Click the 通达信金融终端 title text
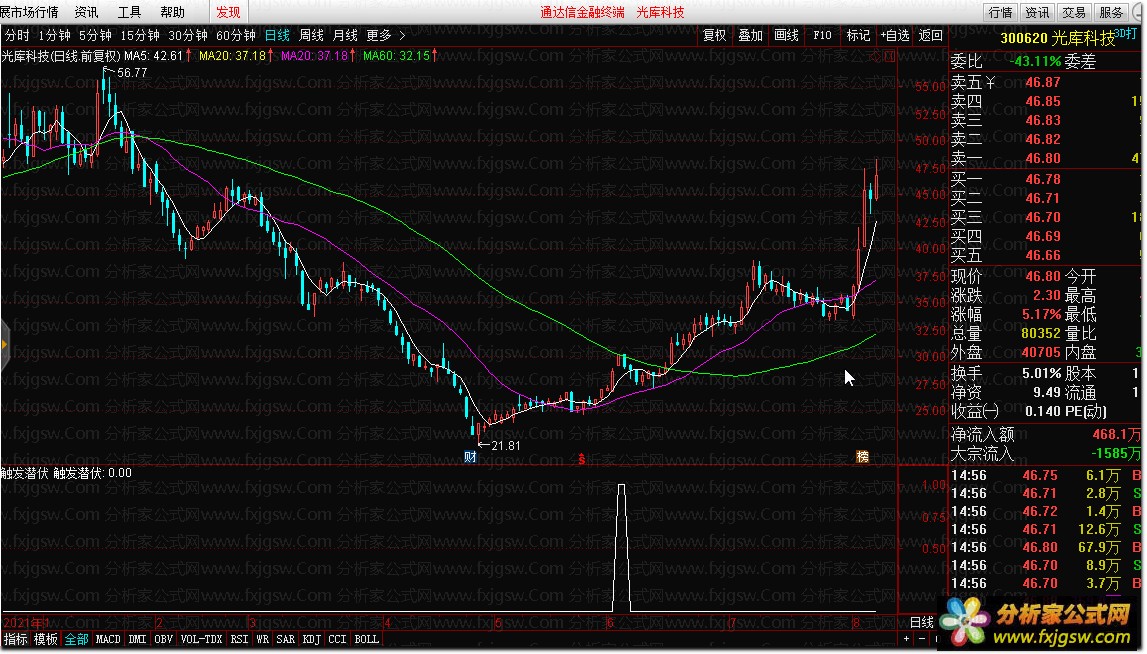The height and width of the screenshot is (654, 1147). 582,12
